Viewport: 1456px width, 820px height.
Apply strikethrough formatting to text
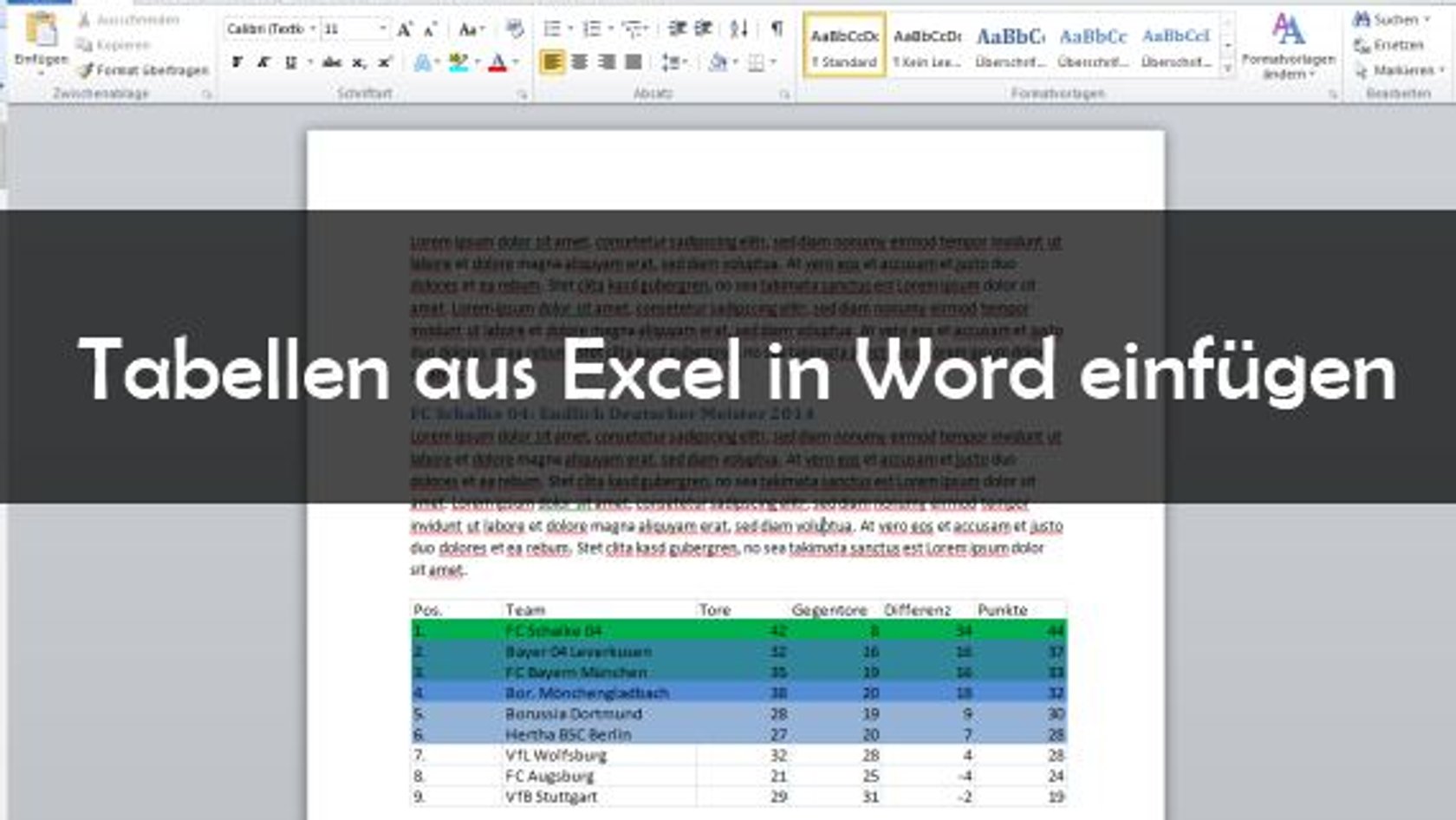click(331, 62)
